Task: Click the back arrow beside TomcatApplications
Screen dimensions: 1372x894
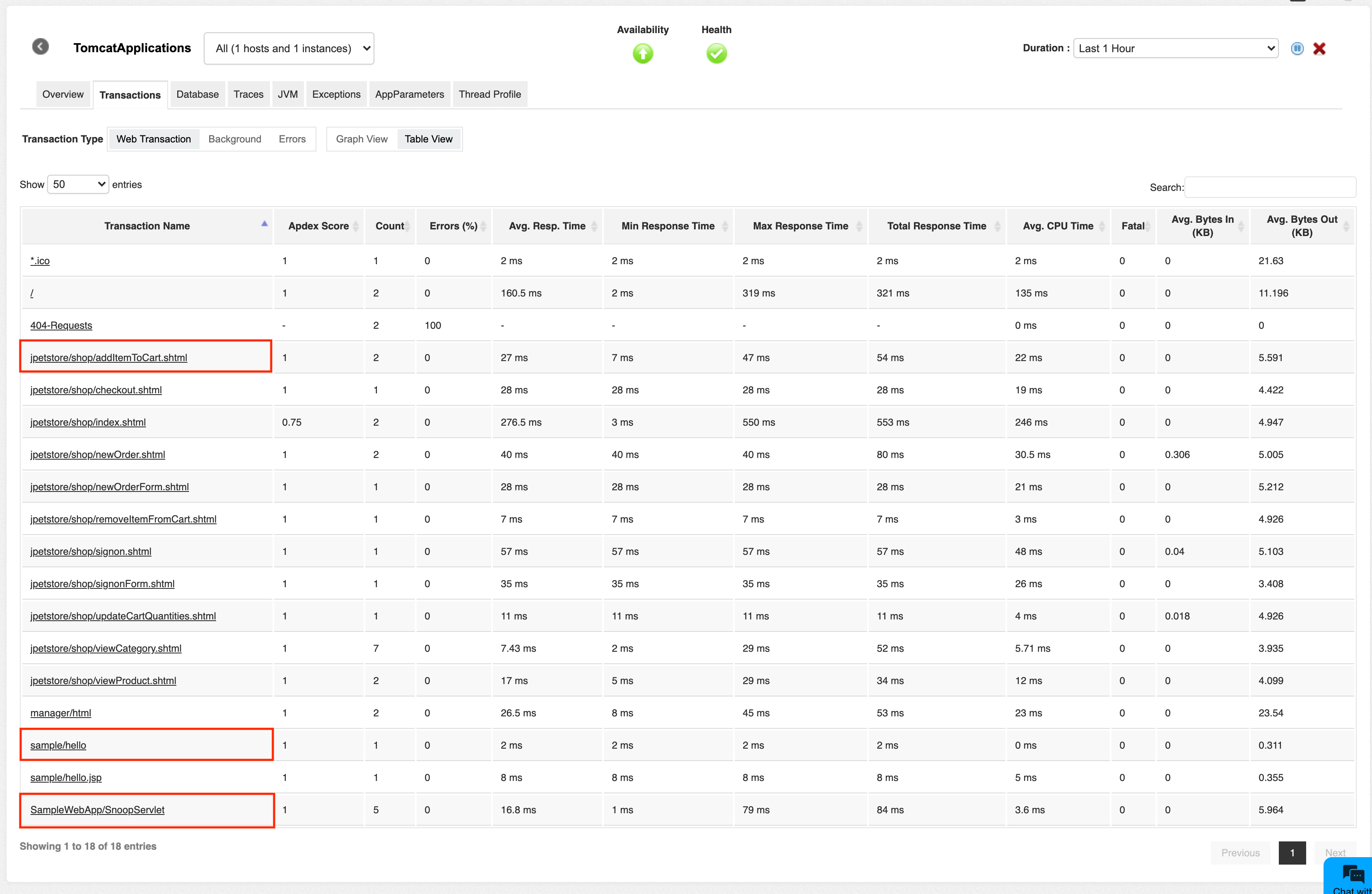Action: click(40, 47)
